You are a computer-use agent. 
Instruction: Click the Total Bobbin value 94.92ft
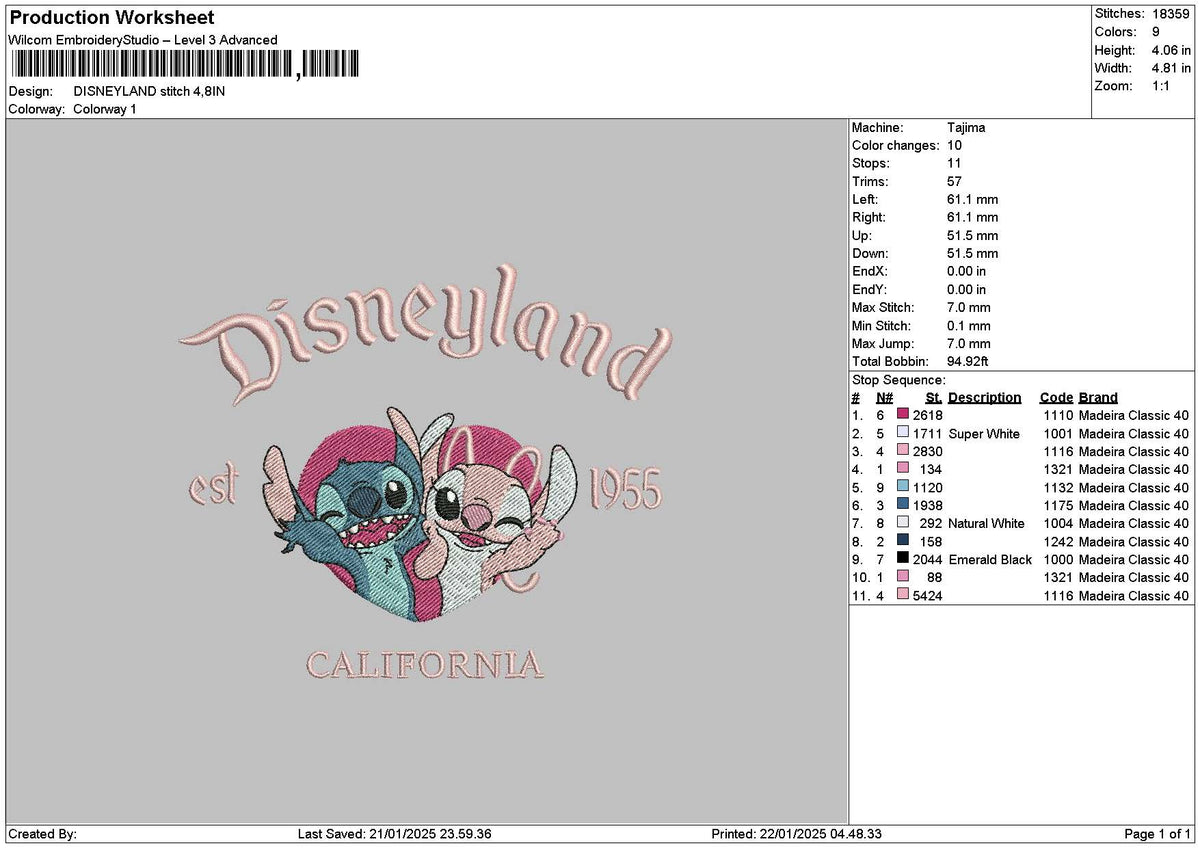pyautogui.click(x=968, y=362)
